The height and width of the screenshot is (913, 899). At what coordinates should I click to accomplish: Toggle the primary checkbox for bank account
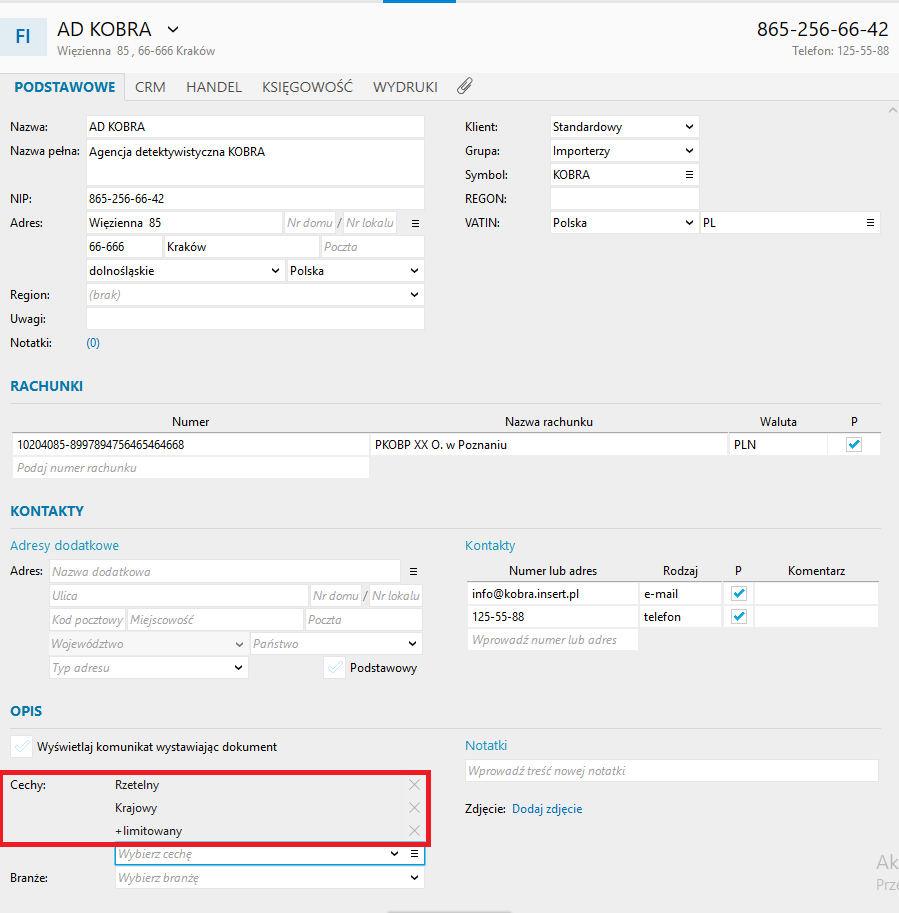tap(853, 445)
